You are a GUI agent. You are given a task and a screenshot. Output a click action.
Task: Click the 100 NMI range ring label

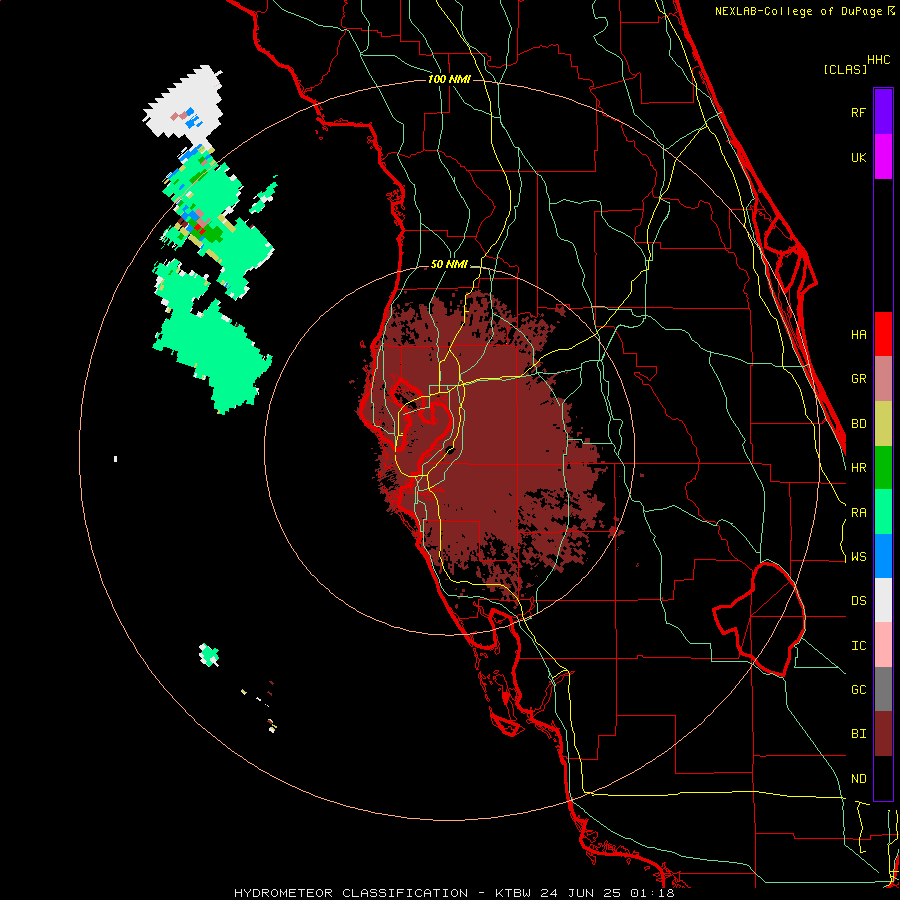[x=449, y=79]
